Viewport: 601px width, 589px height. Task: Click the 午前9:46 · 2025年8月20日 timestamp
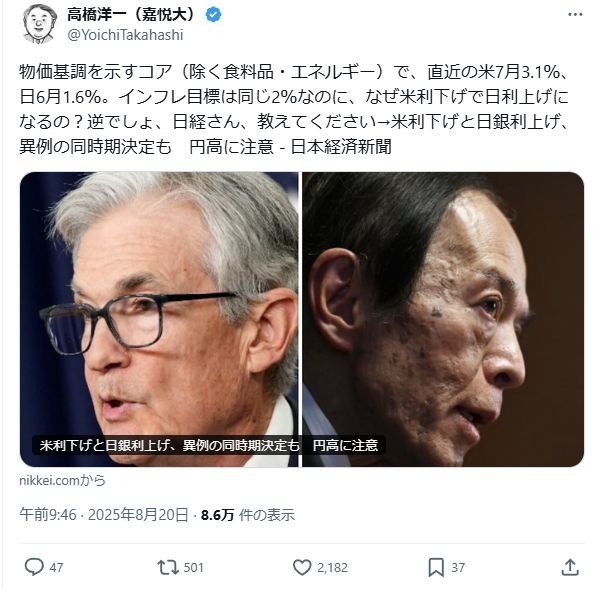104,515
